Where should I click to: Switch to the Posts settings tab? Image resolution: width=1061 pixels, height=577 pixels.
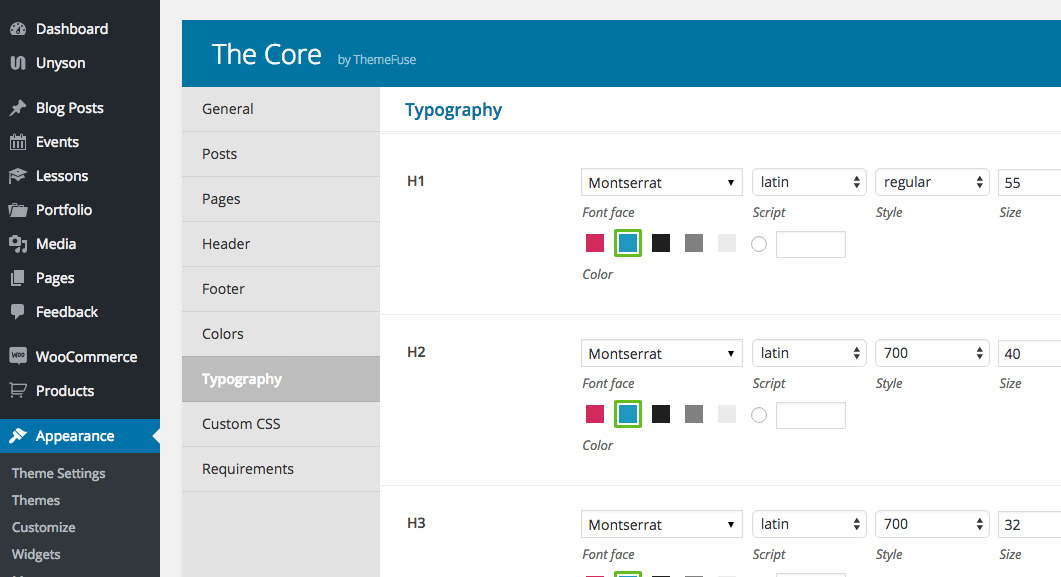click(x=281, y=154)
